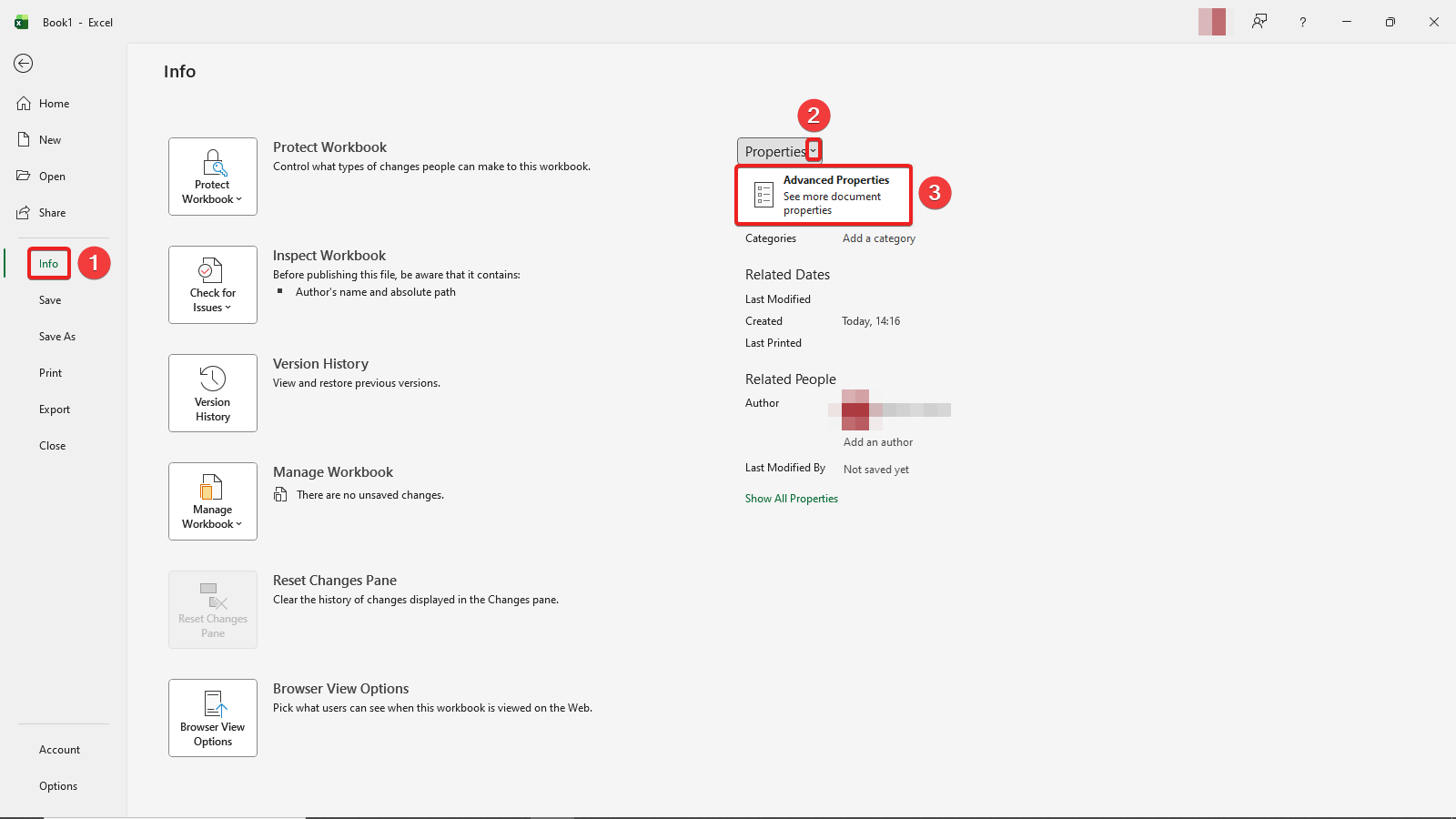Go back using the back arrow
The width and height of the screenshot is (1456, 819).
coord(23,64)
